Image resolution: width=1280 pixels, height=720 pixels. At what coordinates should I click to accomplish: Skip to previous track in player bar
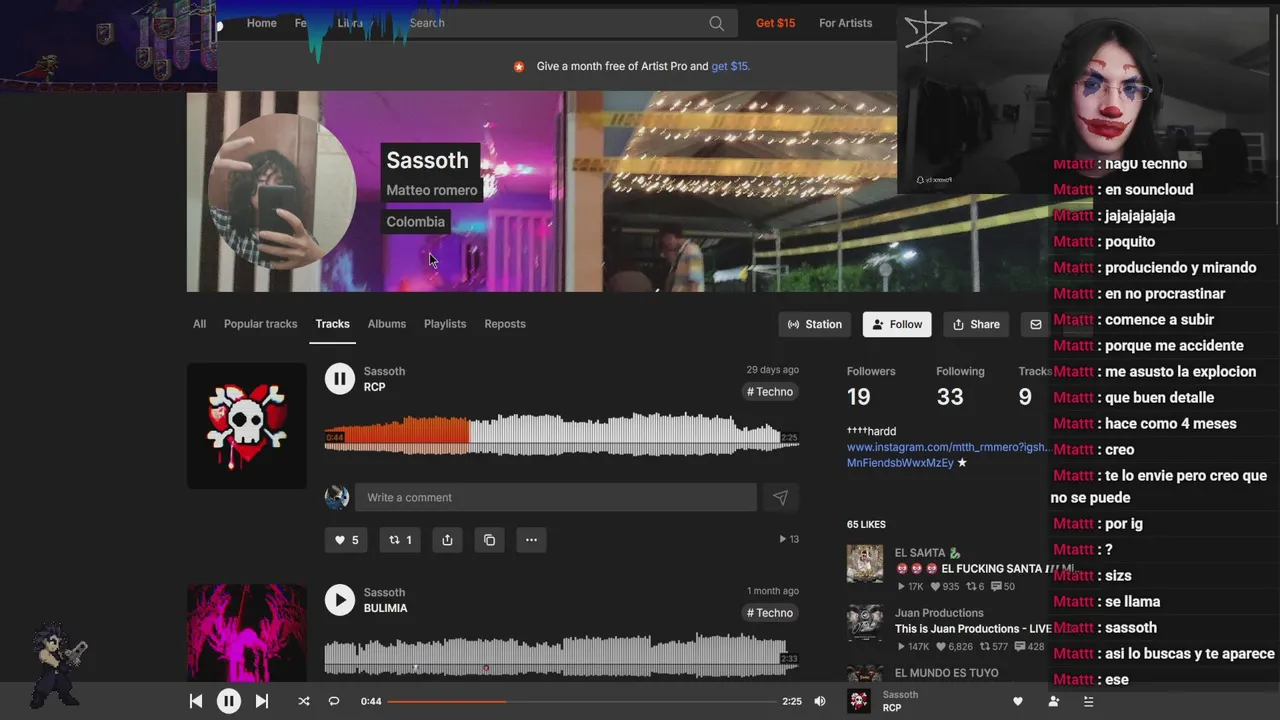coord(196,701)
